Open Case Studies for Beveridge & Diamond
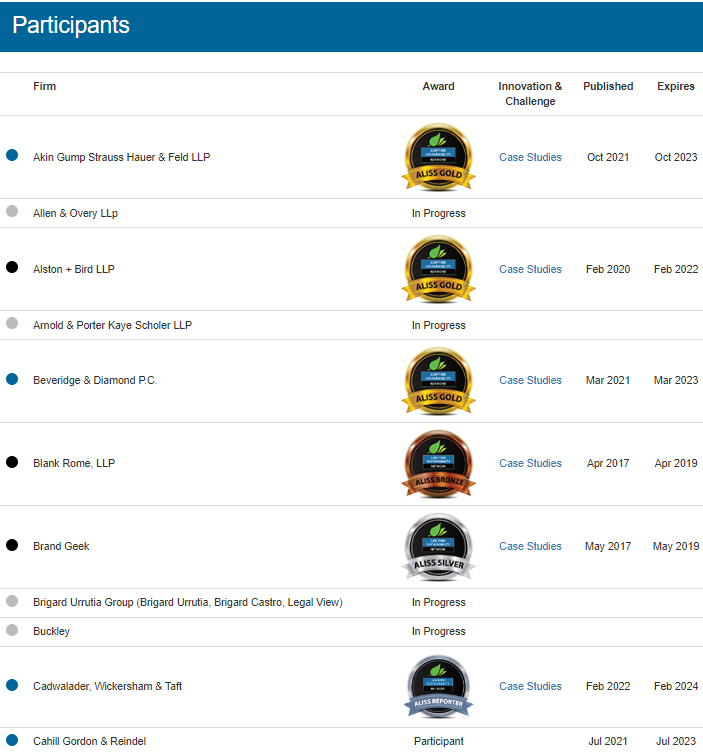This screenshot has width=703, height=754. point(530,380)
